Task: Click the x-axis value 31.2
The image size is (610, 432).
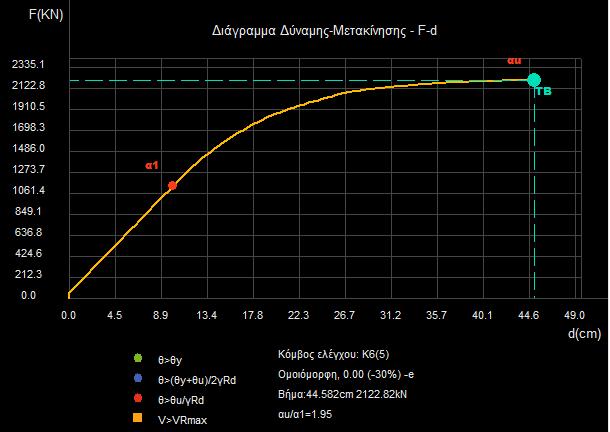Action: coord(390,315)
